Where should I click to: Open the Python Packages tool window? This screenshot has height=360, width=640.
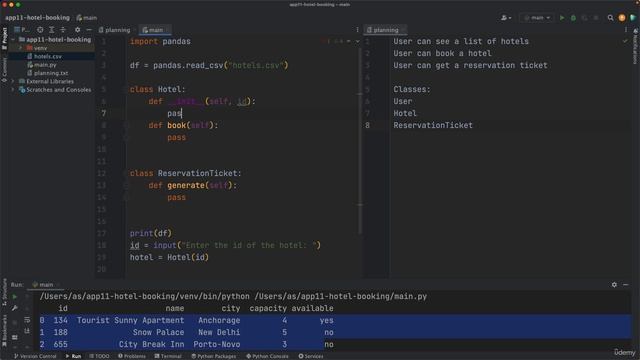point(213,356)
